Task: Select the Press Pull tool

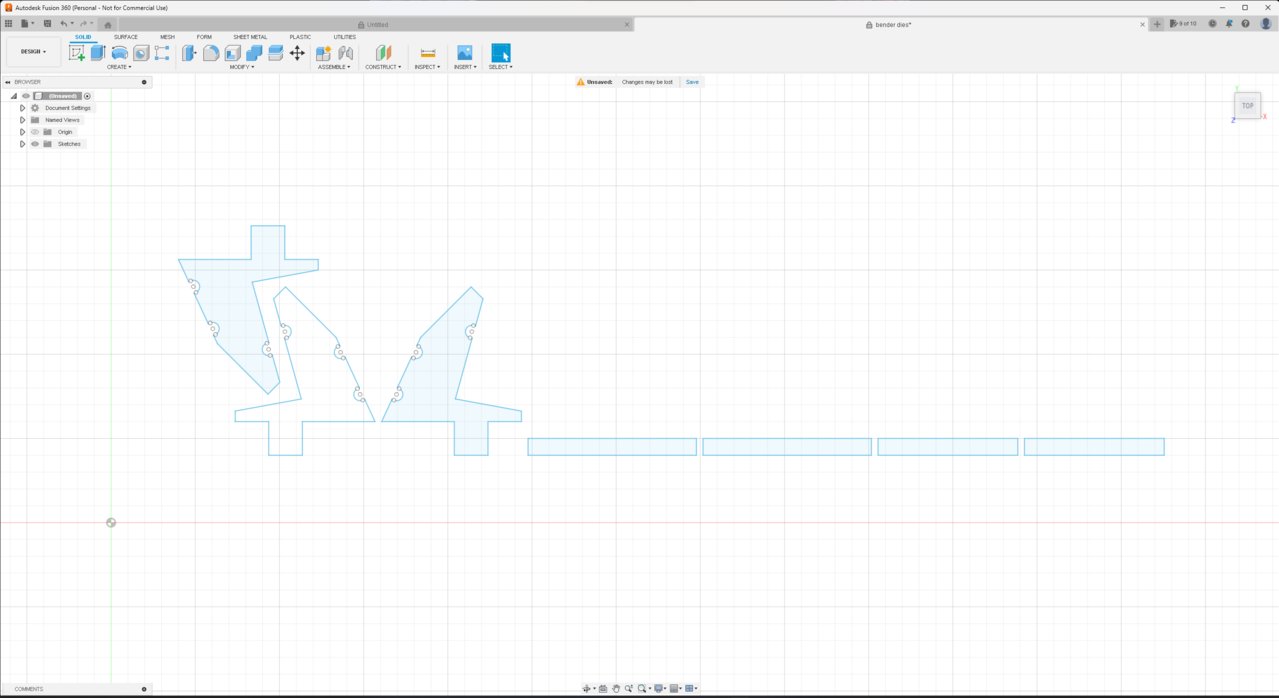Action: tap(189, 53)
